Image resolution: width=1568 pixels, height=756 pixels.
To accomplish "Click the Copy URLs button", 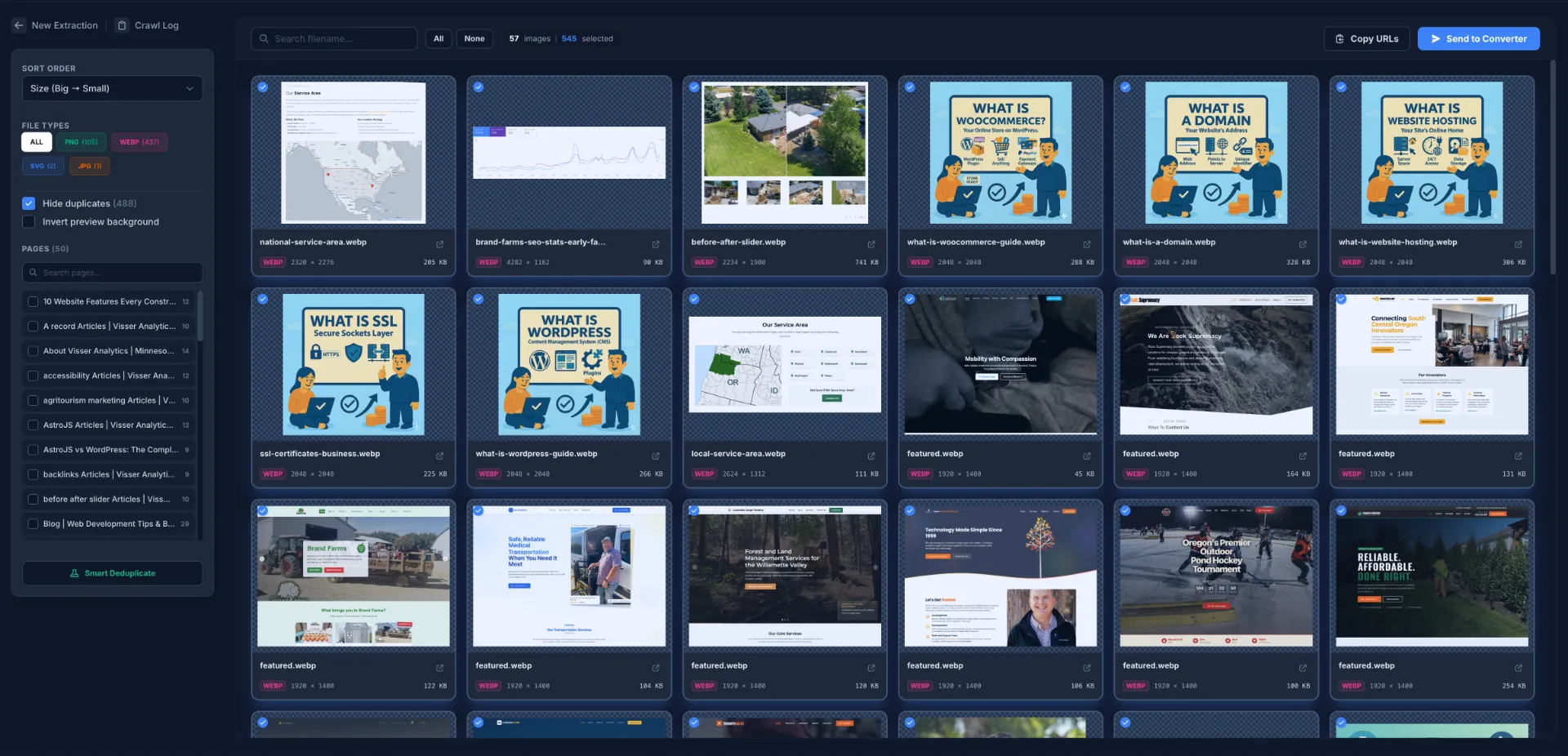I will (x=1366, y=38).
